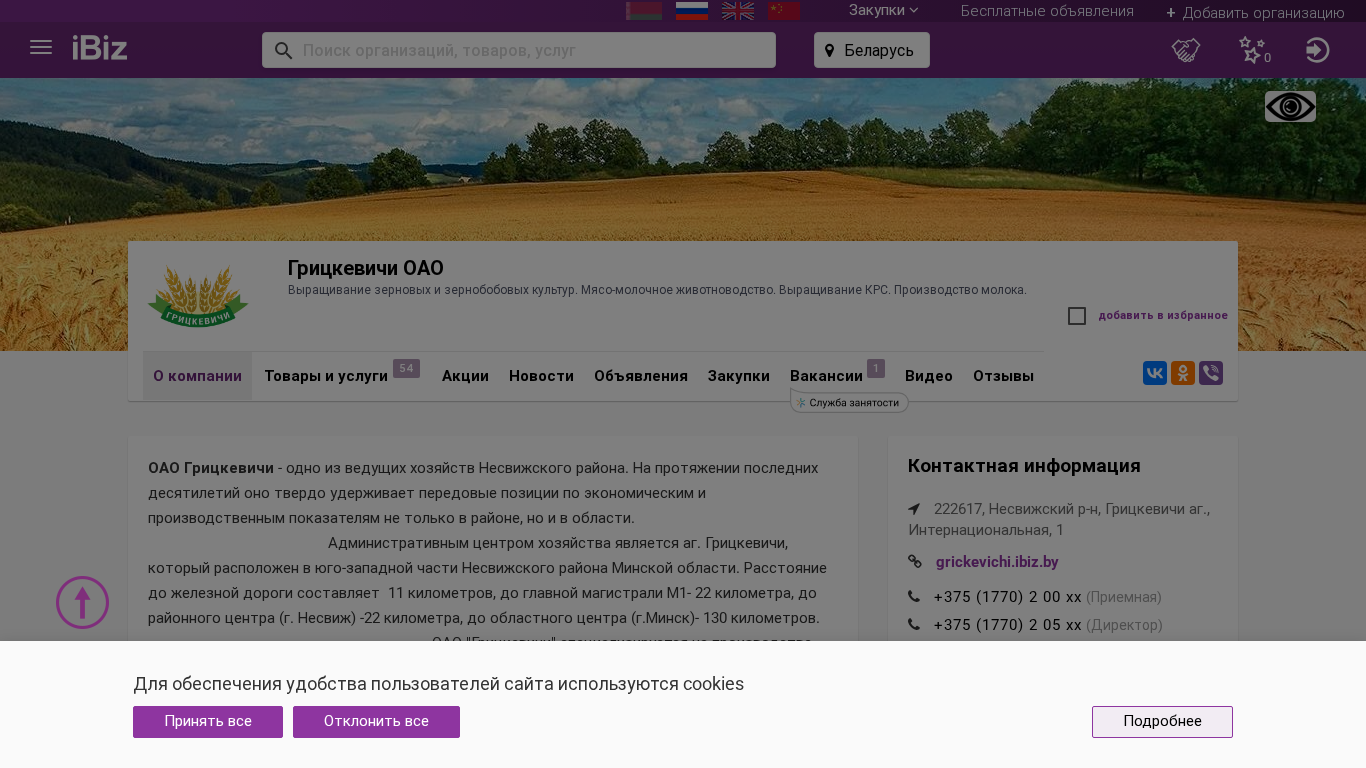Click Бесплатные объявления link
This screenshot has height=768, width=1366.
[x=1047, y=11]
